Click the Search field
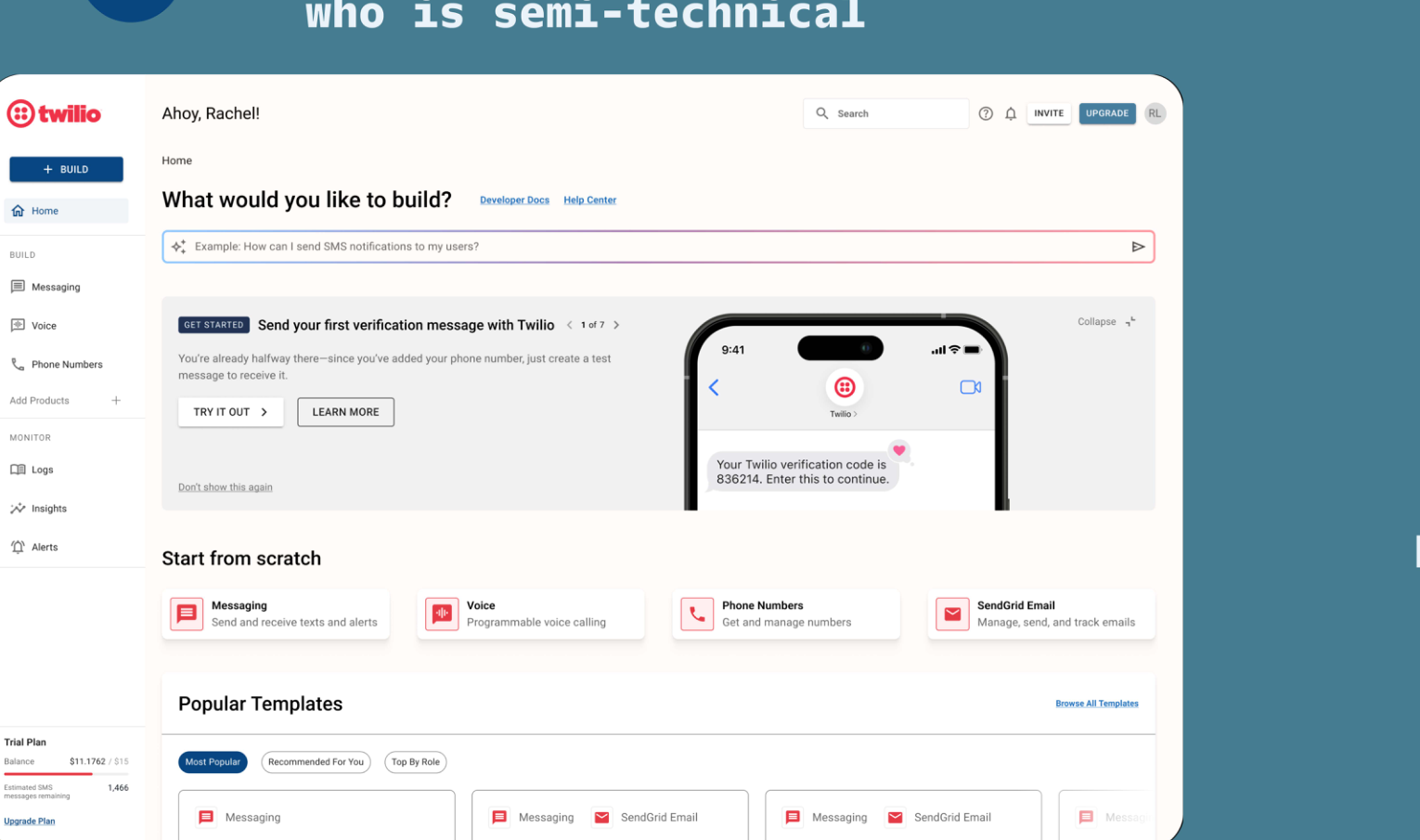This screenshot has height=840, width=1420. point(886,113)
